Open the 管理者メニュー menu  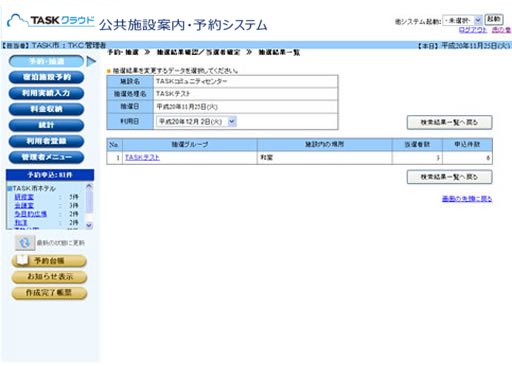click(46, 157)
